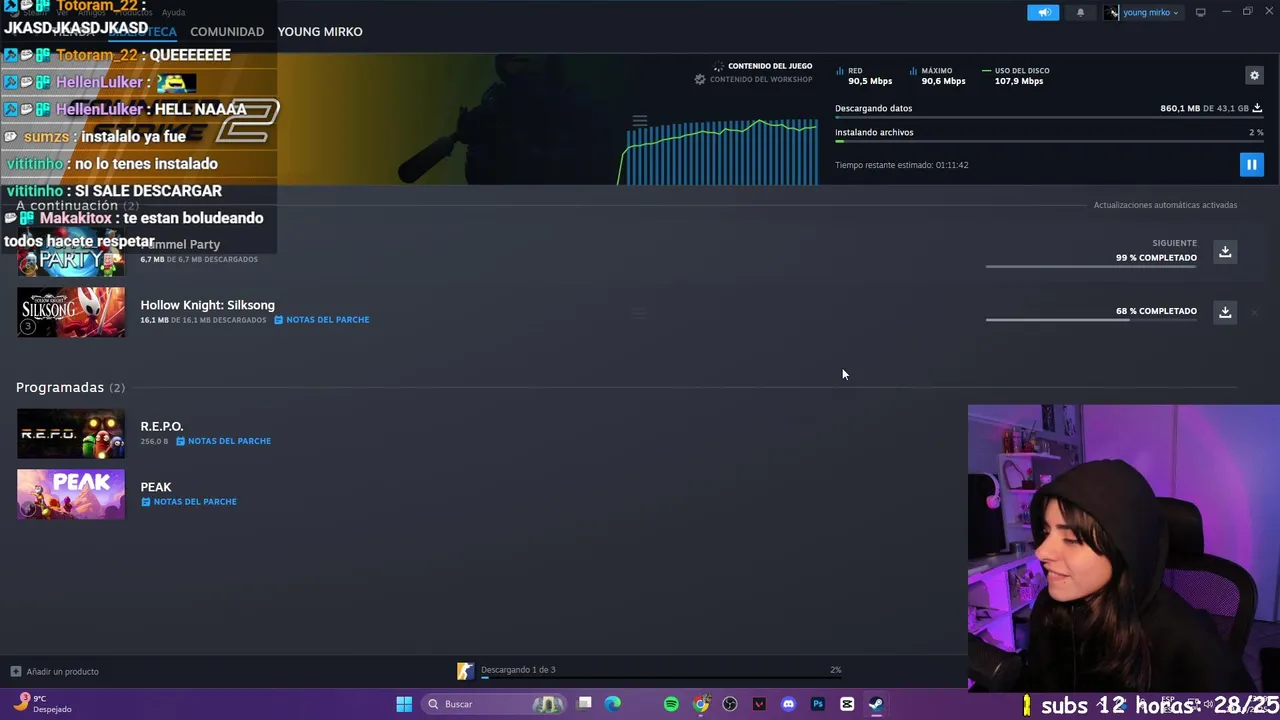Click Red 90,5 Mbps stat
1280x720 pixels.
pyautogui.click(x=863, y=76)
